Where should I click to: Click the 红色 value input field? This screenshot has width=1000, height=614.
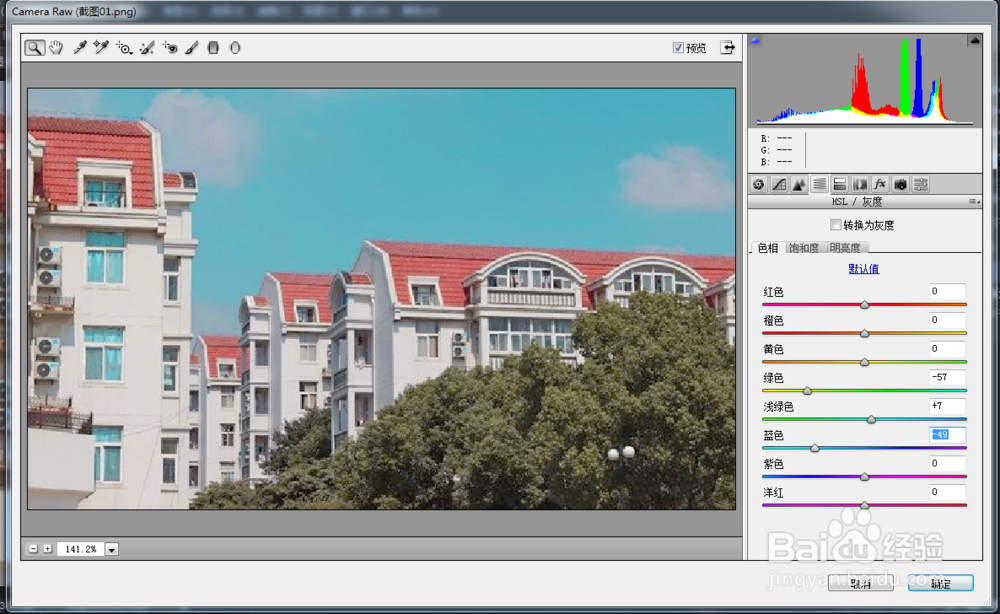(947, 292)
